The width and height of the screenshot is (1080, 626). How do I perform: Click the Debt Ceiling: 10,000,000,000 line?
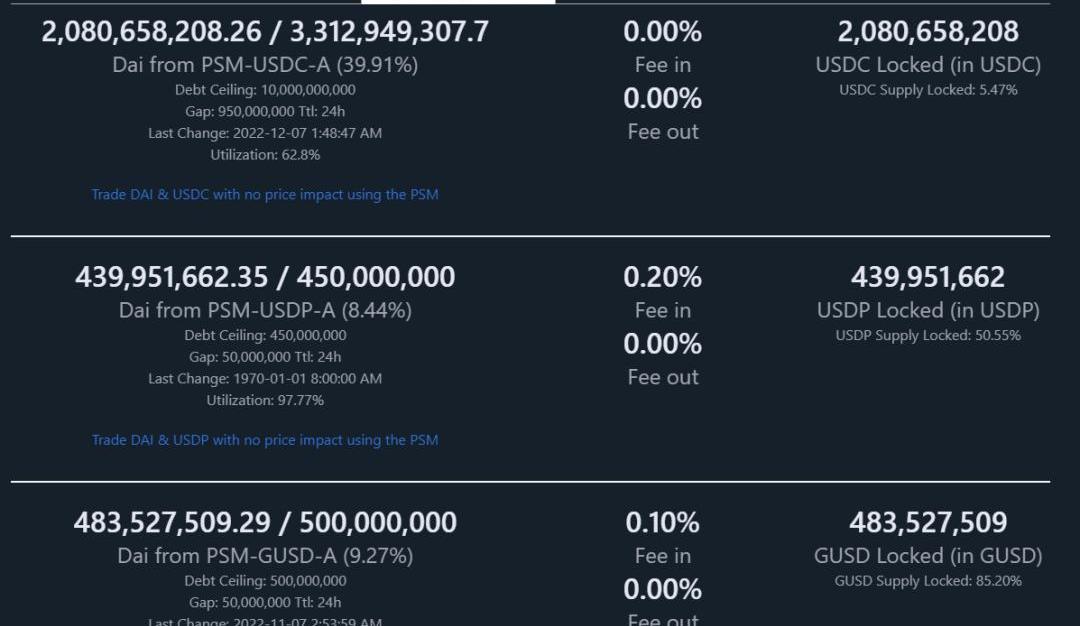[x=265, y=90]
